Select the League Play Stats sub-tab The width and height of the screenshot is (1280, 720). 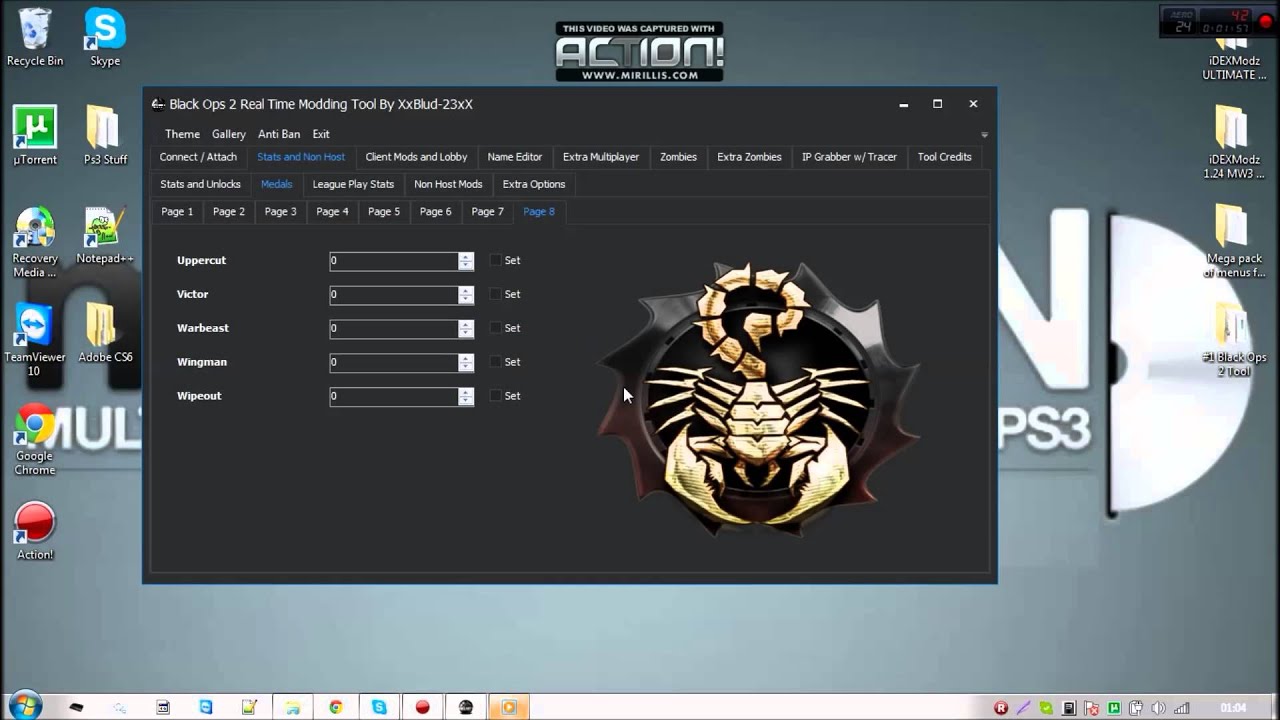pos(353,184)
